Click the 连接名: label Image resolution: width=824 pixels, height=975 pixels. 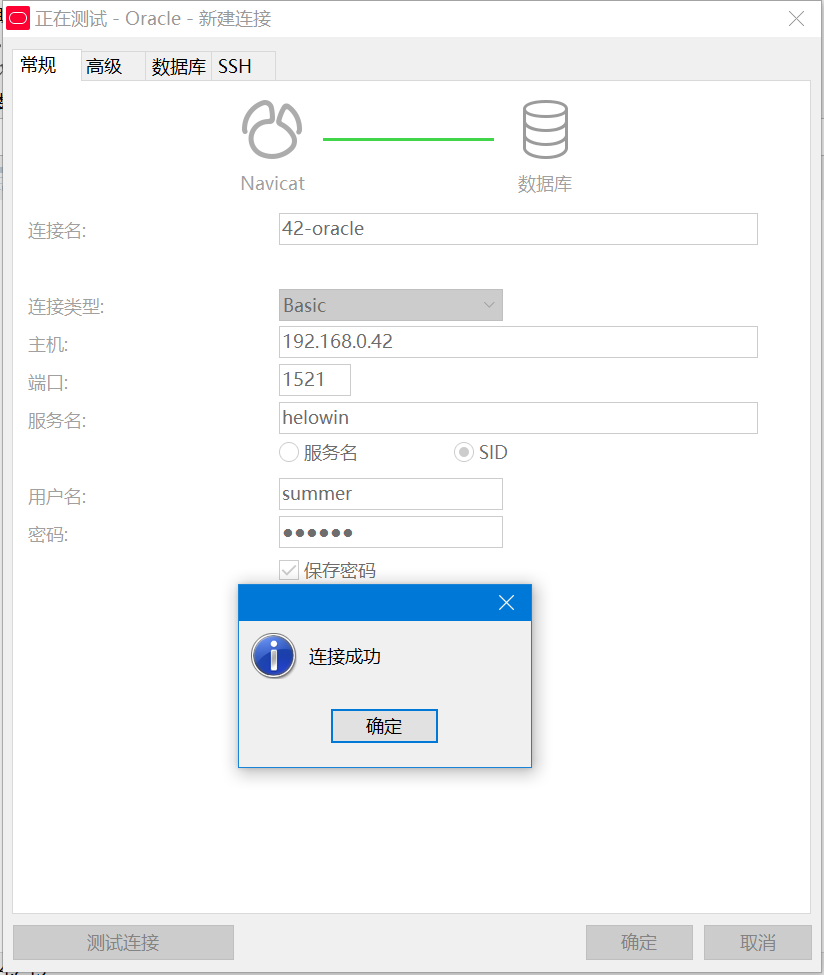click(57, 231)
